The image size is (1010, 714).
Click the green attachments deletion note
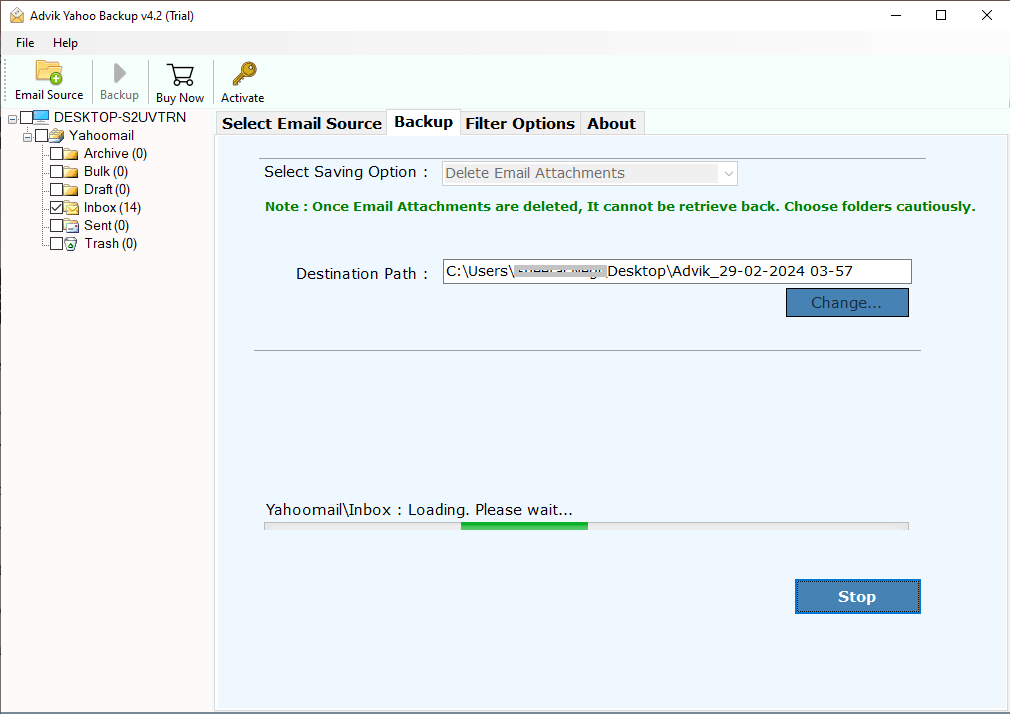click(x=620, y=206)
